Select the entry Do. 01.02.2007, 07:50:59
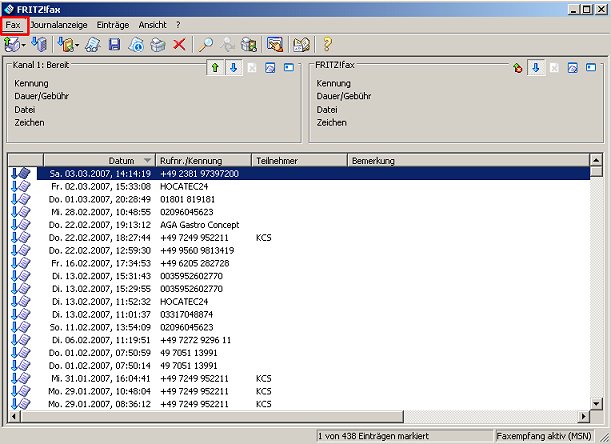611x444 pixels. point(299,353)
